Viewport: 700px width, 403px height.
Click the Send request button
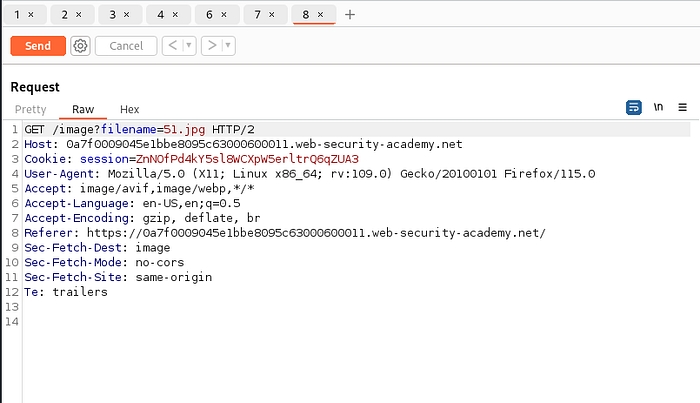[38, 46]
